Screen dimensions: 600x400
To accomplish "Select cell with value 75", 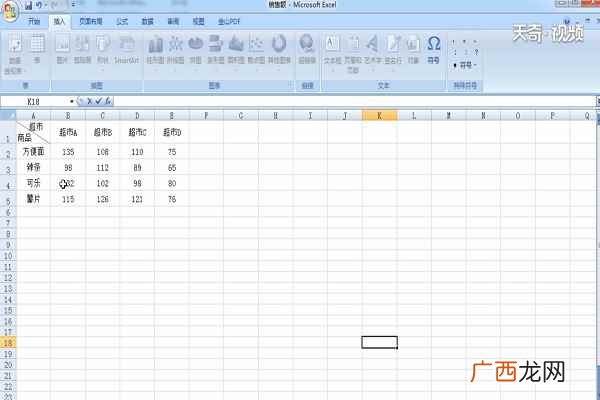I will [172, 152].
